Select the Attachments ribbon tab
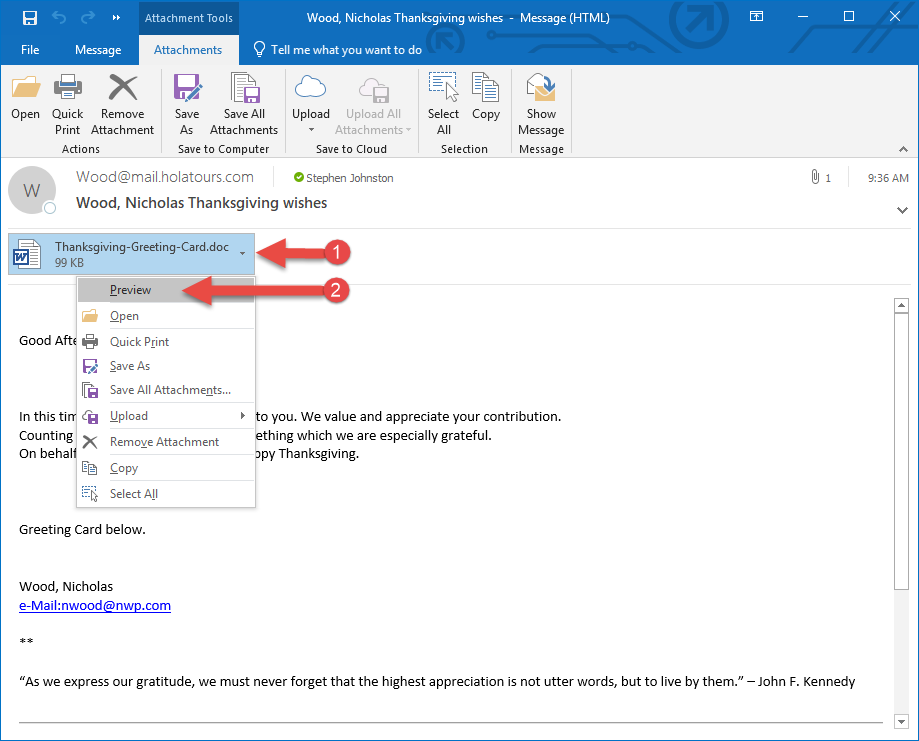The image size is (919, 741). click(188, 50)
